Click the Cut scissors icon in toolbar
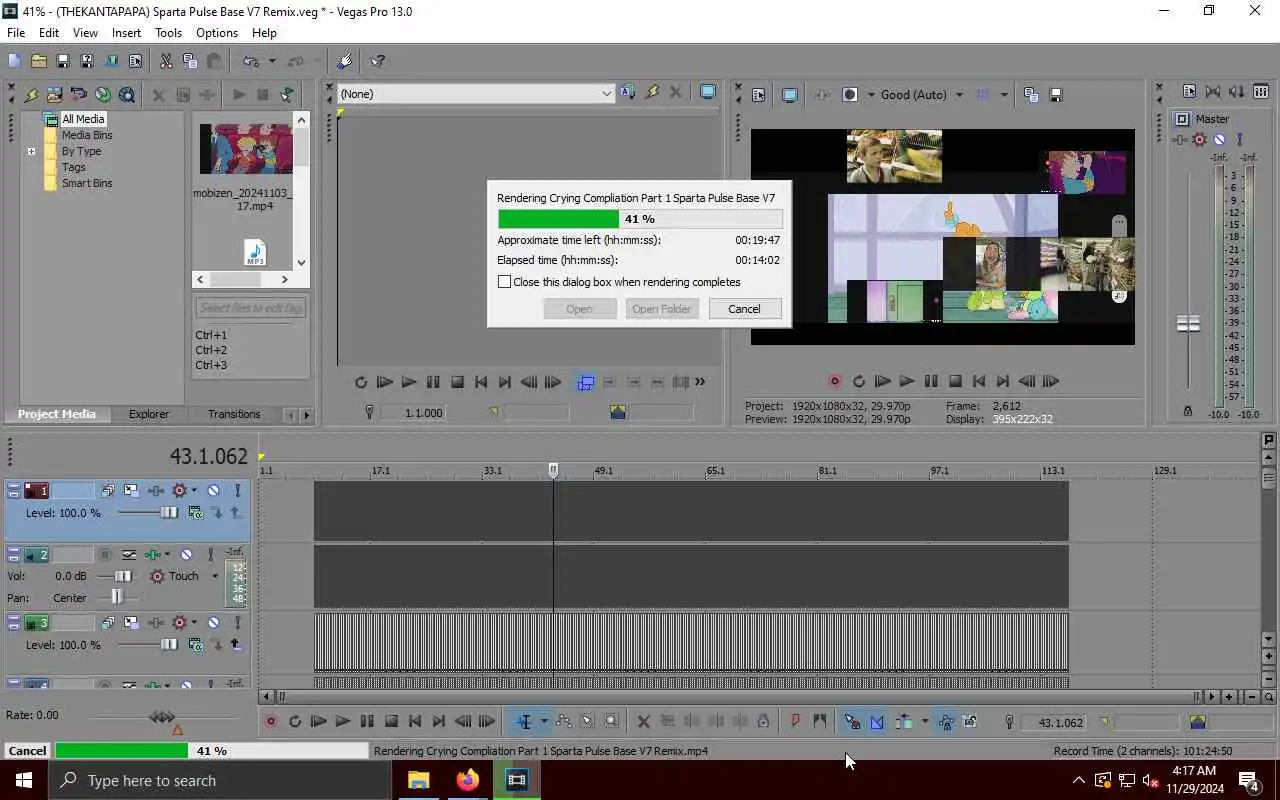The width and height of the screenshot is (1280, 800). [166, 61]
